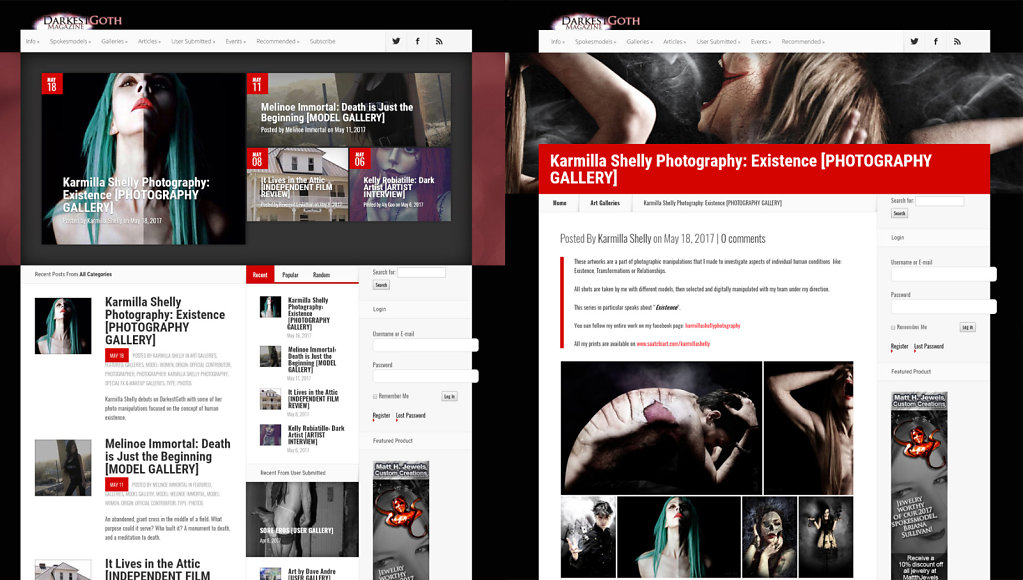Focus Password field on right page
The width and height of the screenshot is (1023, 580).
(x=943, y=306)
